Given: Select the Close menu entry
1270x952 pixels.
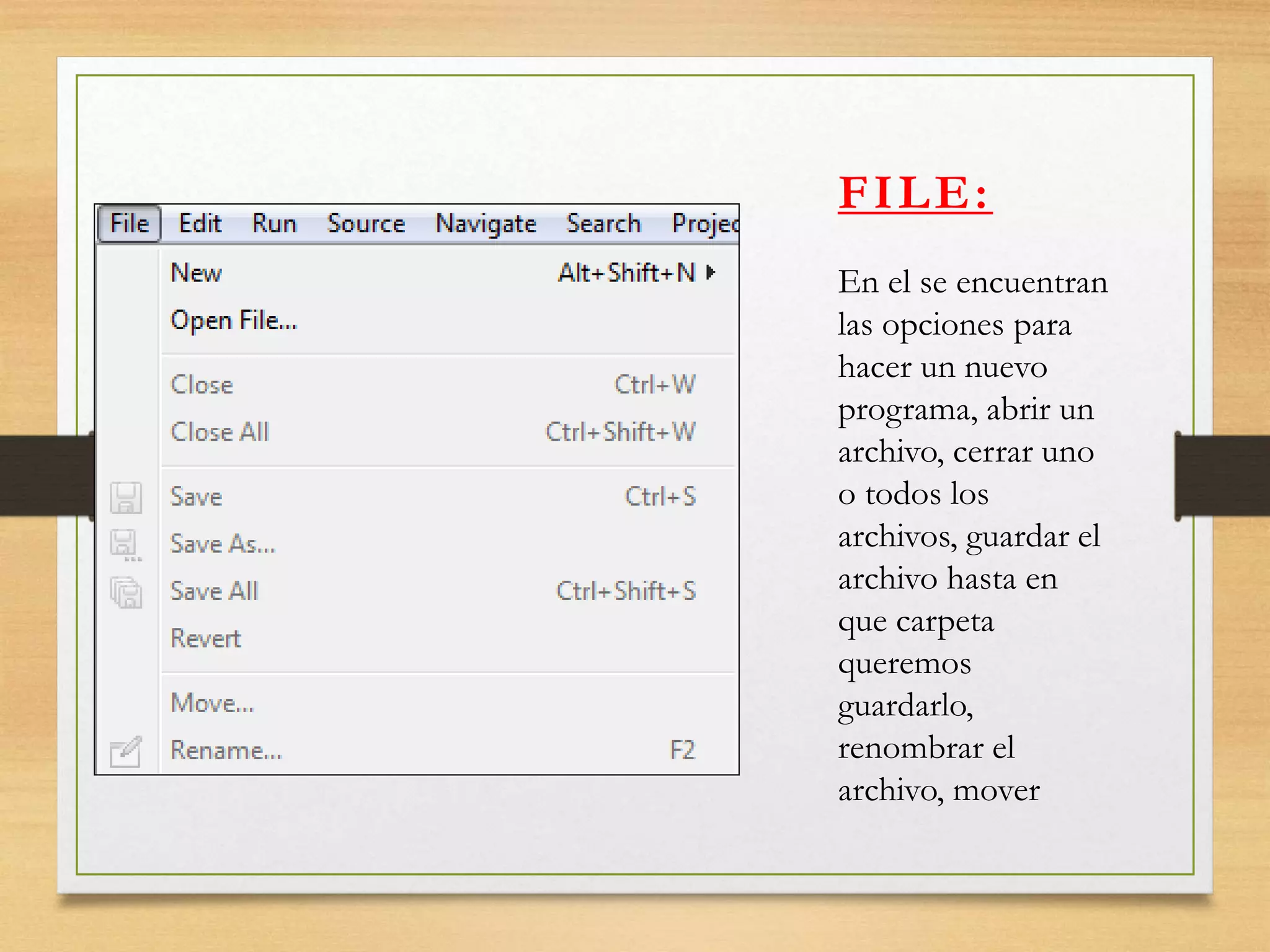Looking at the screenshot, I should coord(448,385).
